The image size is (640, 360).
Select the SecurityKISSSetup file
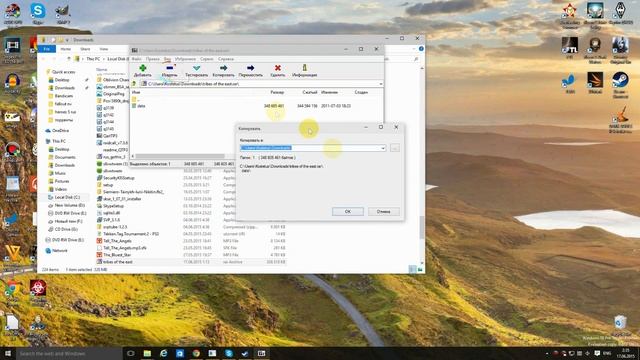[118, 178]
